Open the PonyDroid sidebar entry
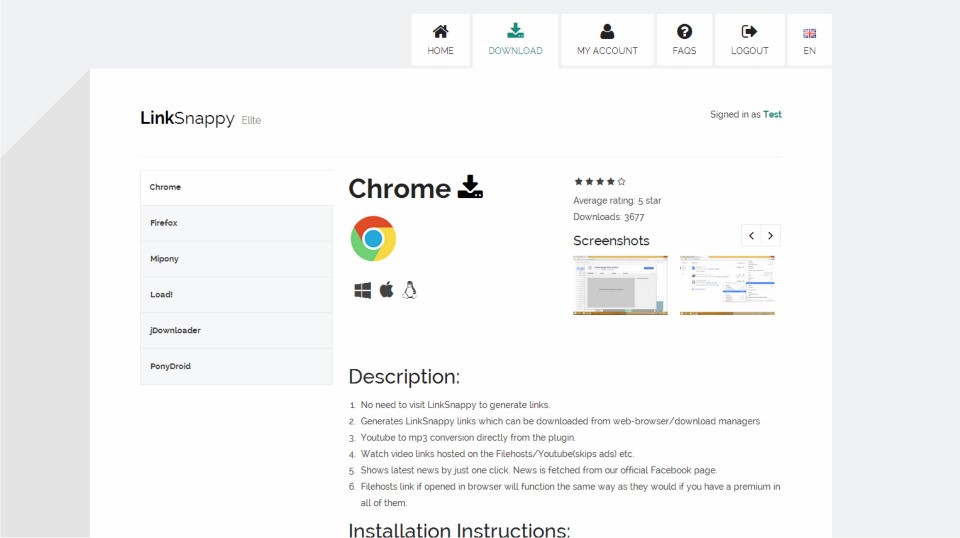Image resolution: width=960 pixels, height=538 pixels. click(x=236, y=367)
